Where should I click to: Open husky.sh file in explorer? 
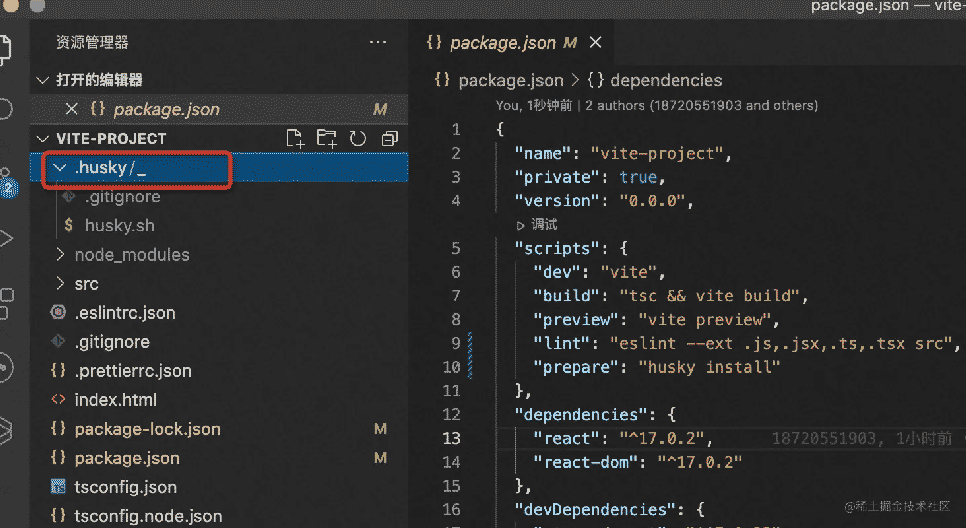click(x=119, y=226)
